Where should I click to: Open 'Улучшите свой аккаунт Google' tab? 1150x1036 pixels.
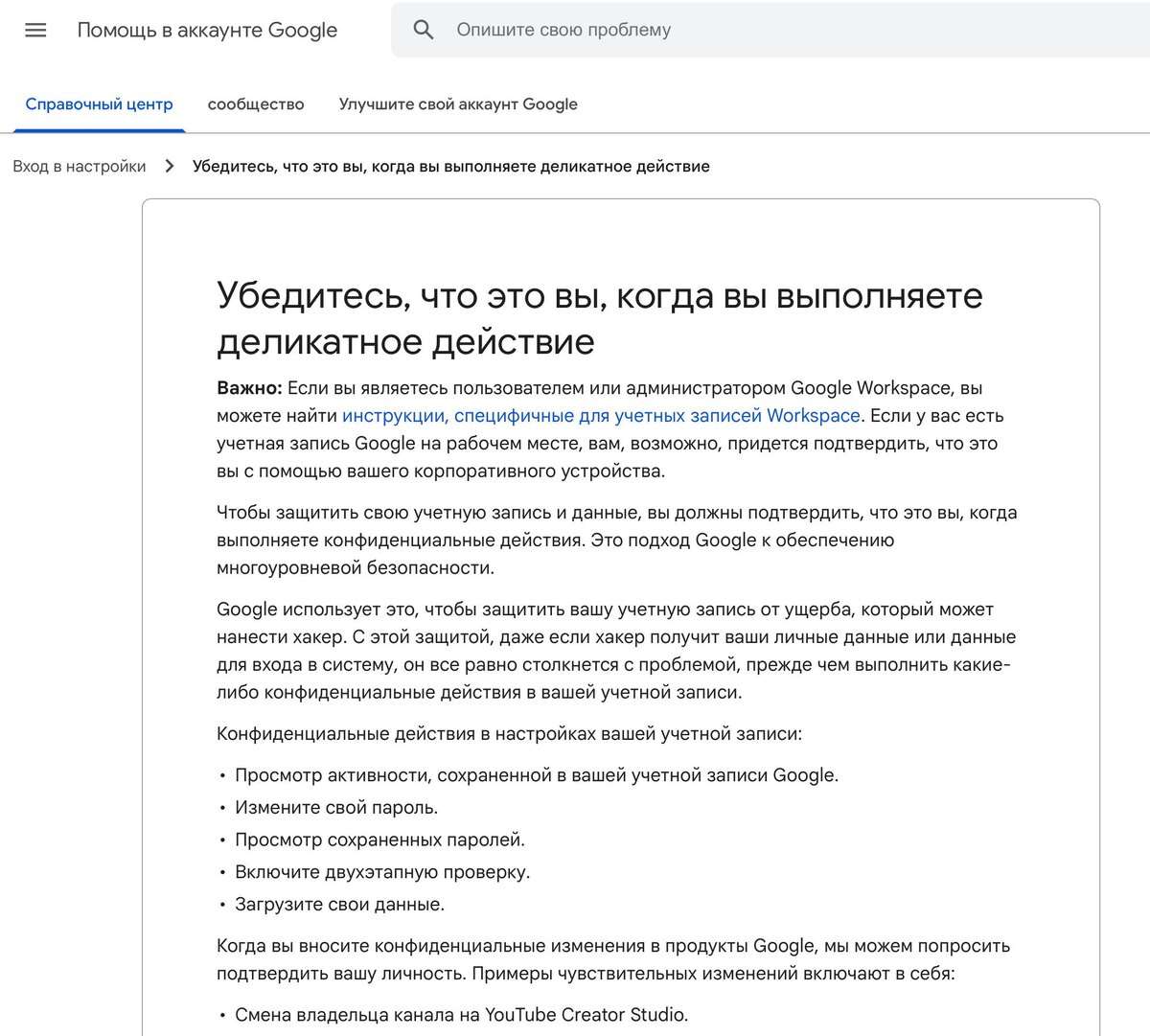click(x=458, y=104)
